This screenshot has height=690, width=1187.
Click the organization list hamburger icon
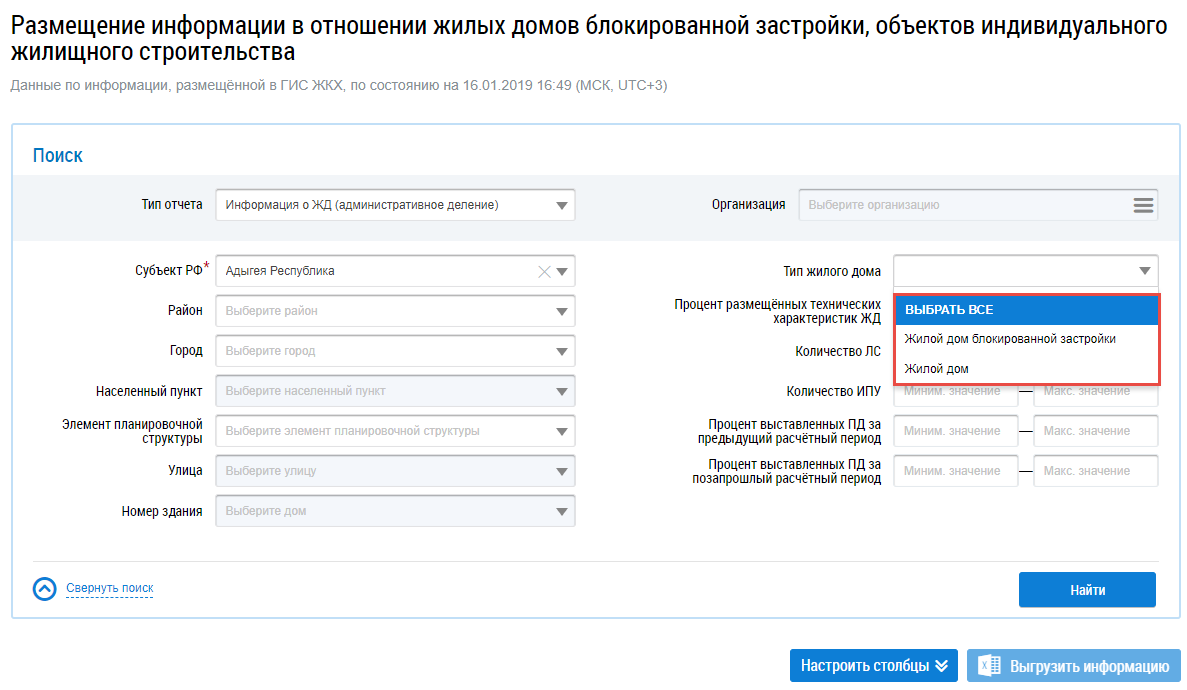[1143, 205]
